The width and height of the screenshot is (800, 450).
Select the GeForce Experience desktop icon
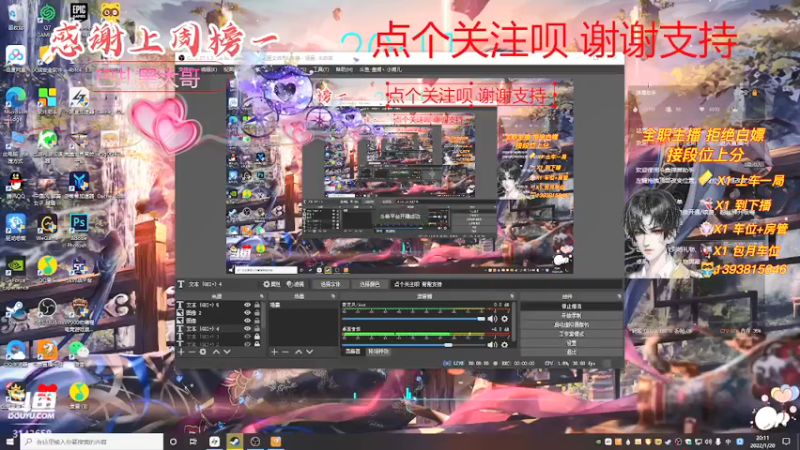[x=16, y=270]
